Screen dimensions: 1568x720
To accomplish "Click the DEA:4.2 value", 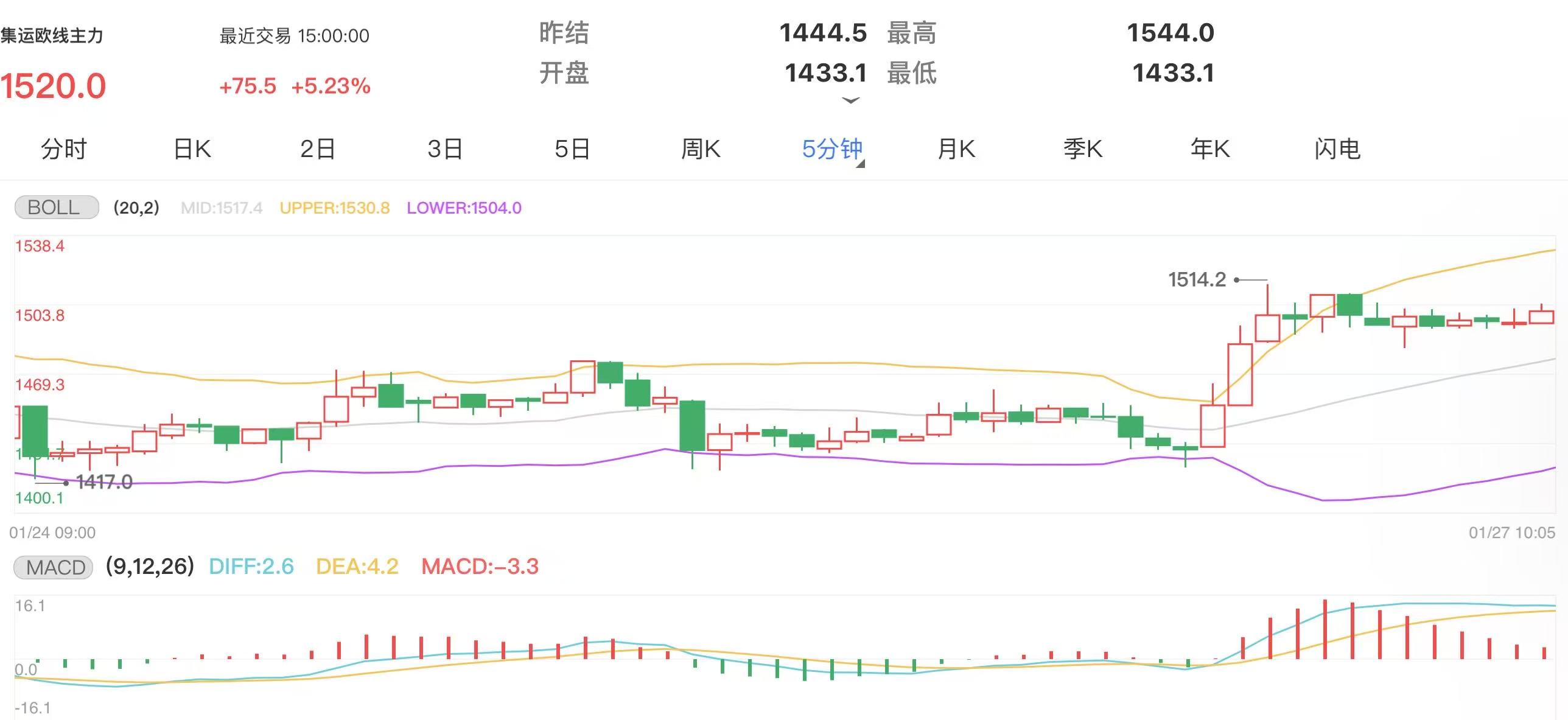I will point(357,567).
